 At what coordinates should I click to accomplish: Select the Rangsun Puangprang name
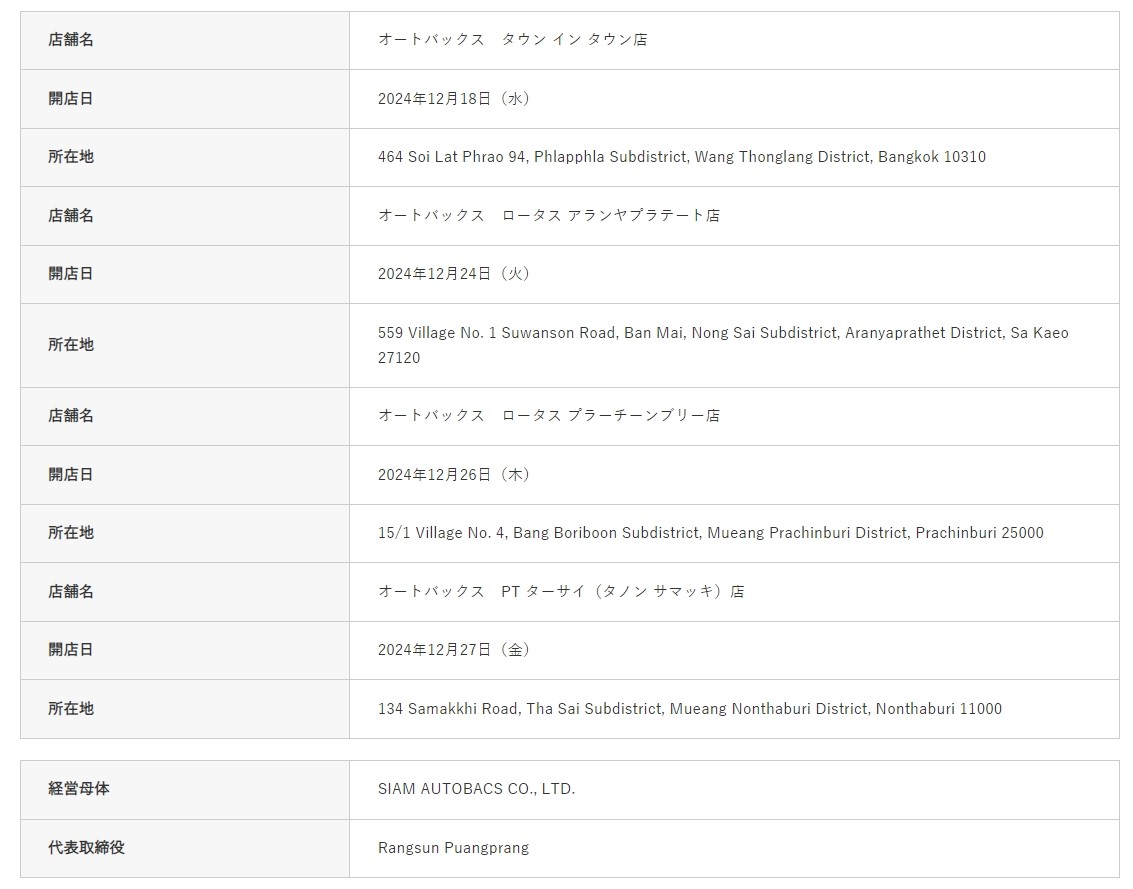453,848
